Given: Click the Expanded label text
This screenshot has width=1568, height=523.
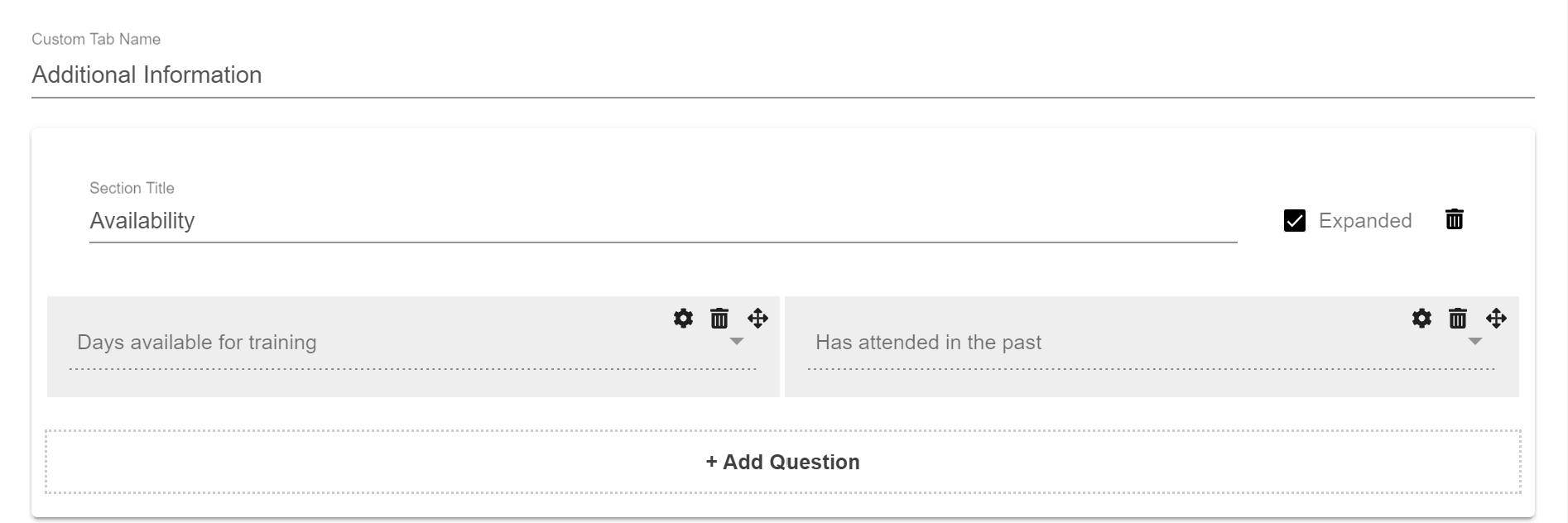Looking at the screenshot, I should pos(1365,221).
